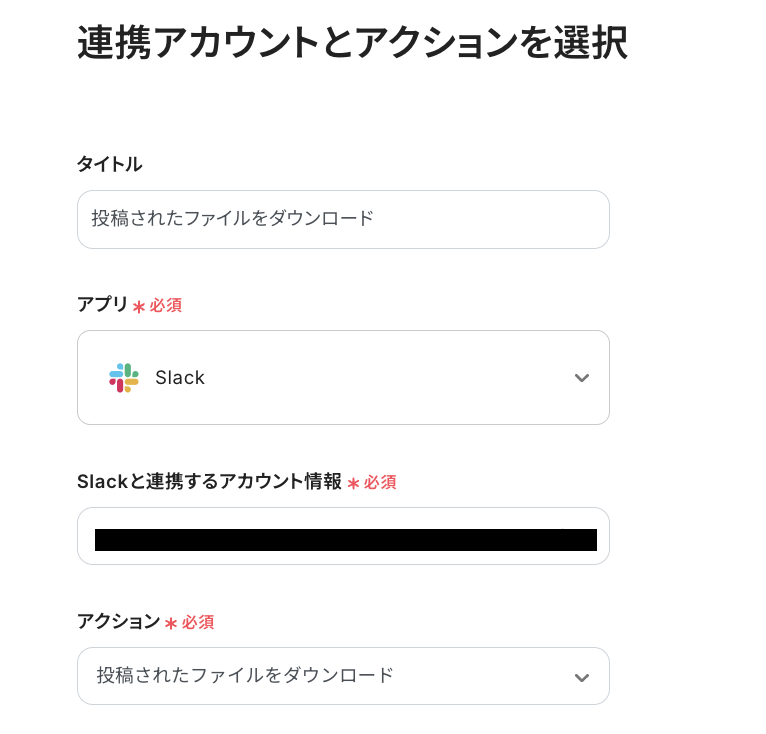The height and width of the screenshot is (734, 766).
Task: Click the 必須 mark beside アカウント情報
Action: [380, 483]
